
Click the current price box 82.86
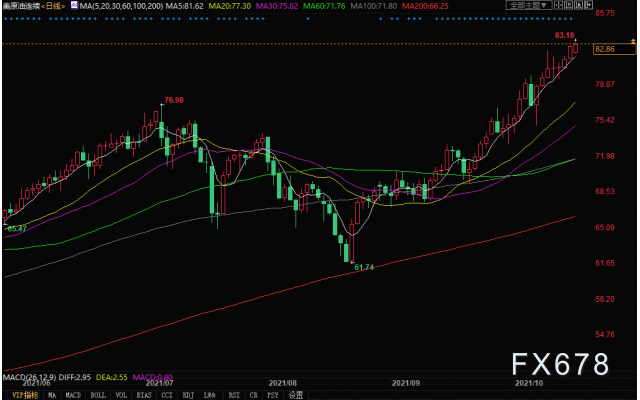[x=614, y=49]
